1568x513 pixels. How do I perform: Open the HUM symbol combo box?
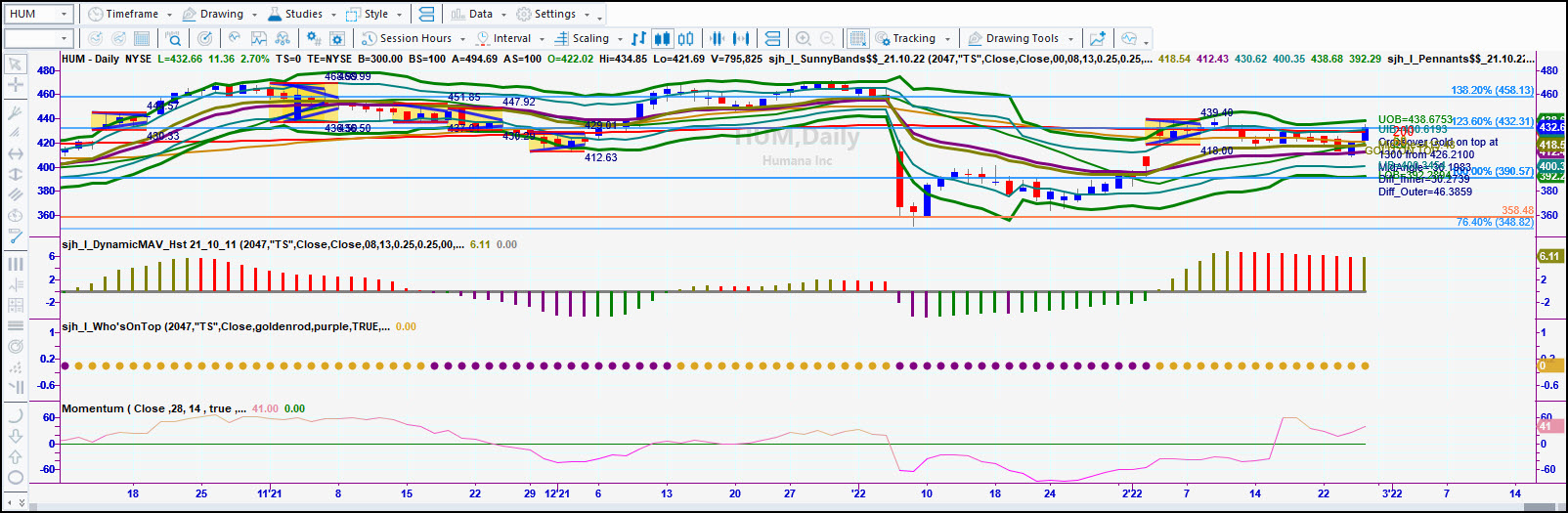tap(38, 14)
